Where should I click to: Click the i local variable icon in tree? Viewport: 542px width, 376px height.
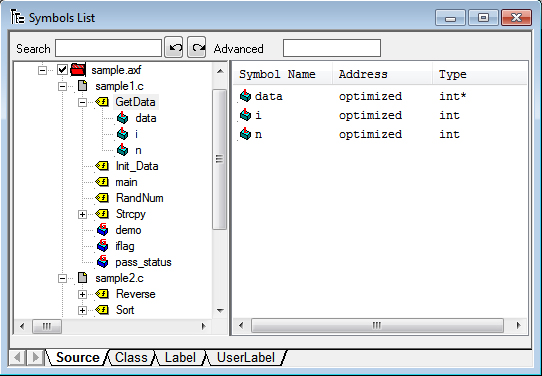[x=122, y=134]
